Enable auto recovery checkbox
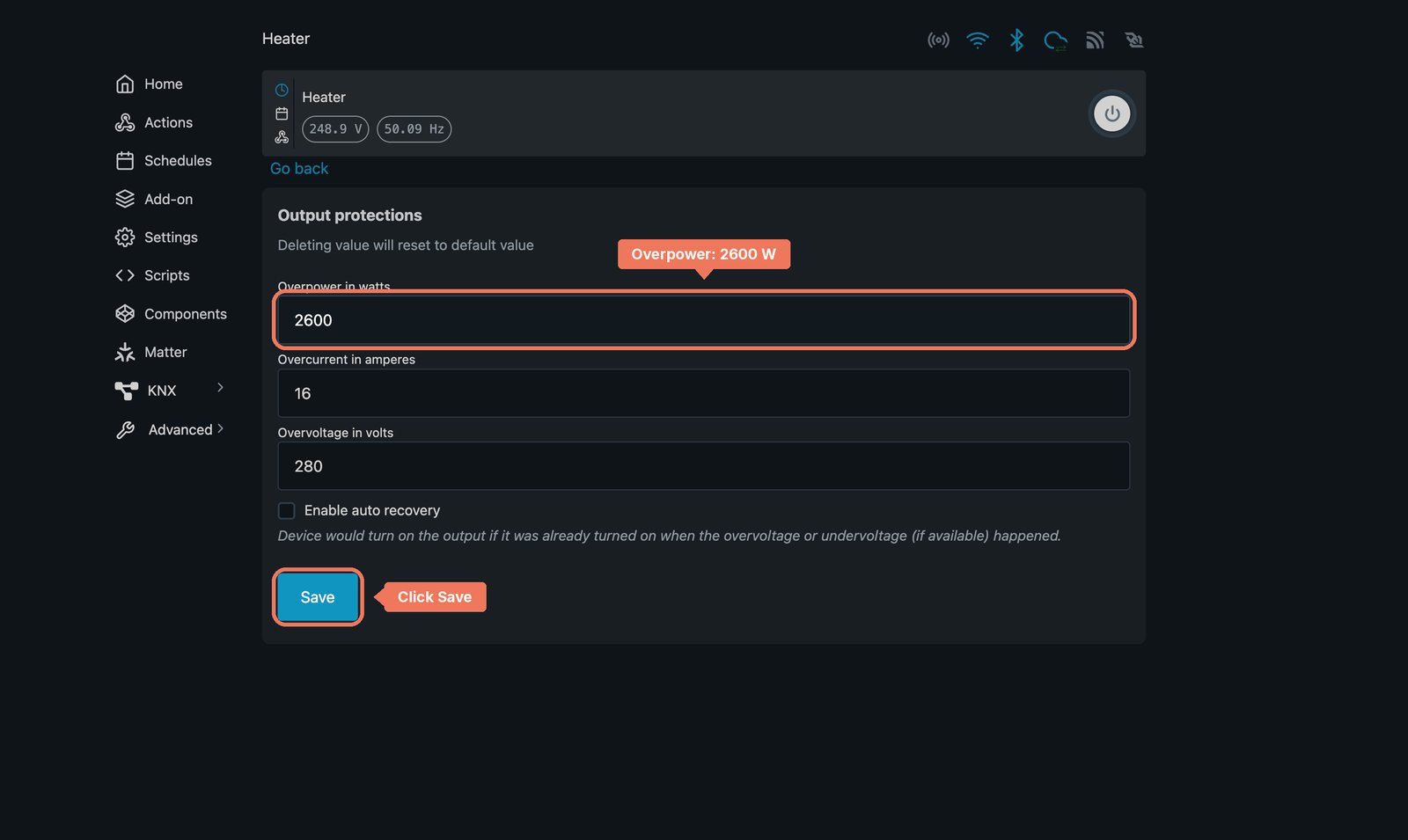This screenshot has height=840, width=1408. click(x=286, y=510)
